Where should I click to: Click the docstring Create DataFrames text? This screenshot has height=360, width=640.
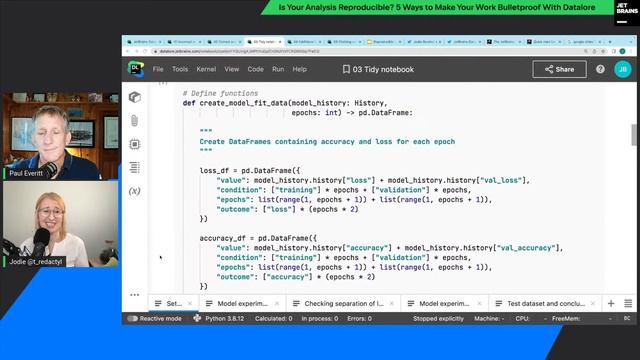point(327,142)
